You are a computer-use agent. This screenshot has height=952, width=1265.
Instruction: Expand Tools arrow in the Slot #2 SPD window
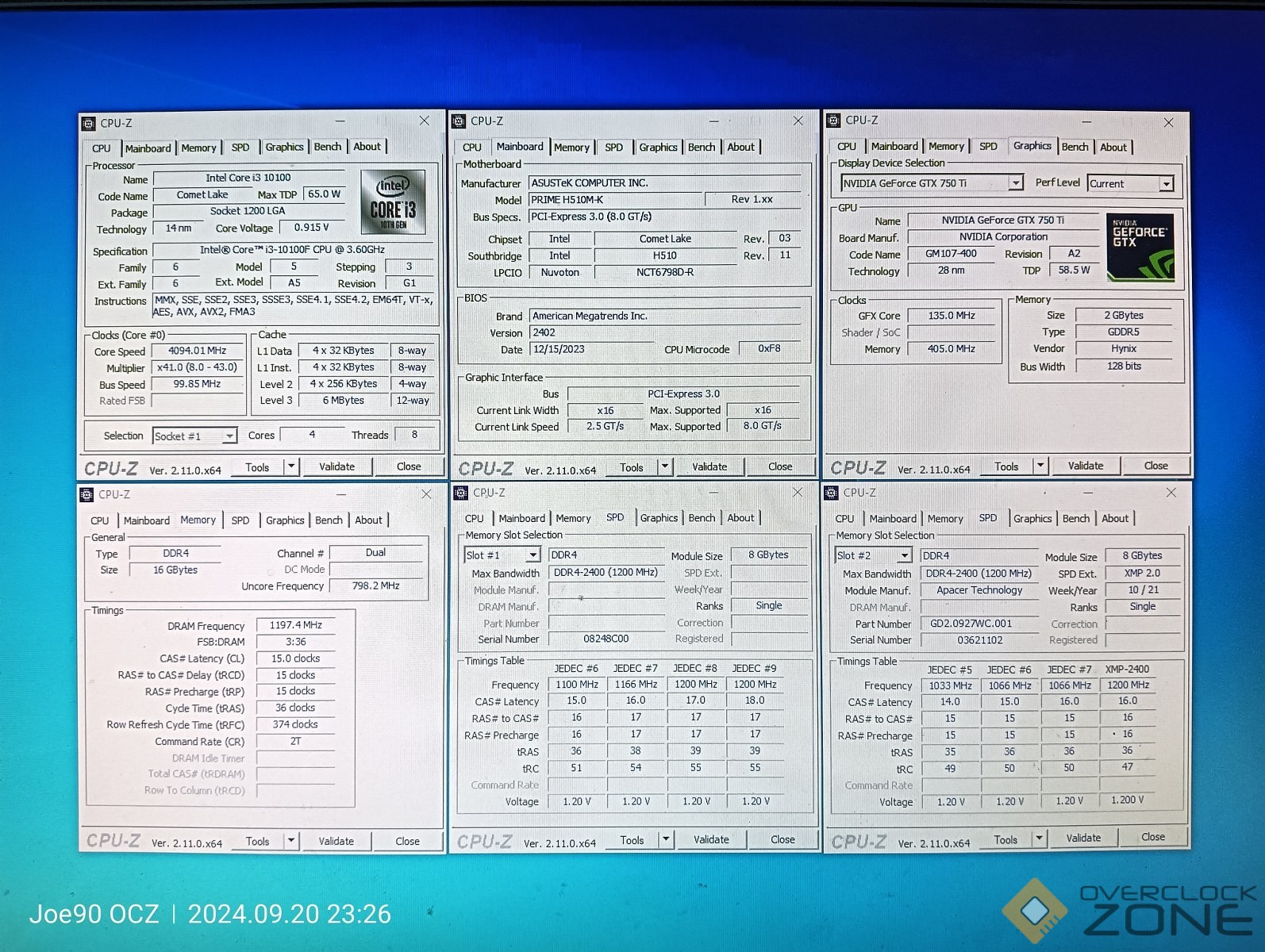(1039, 839)
